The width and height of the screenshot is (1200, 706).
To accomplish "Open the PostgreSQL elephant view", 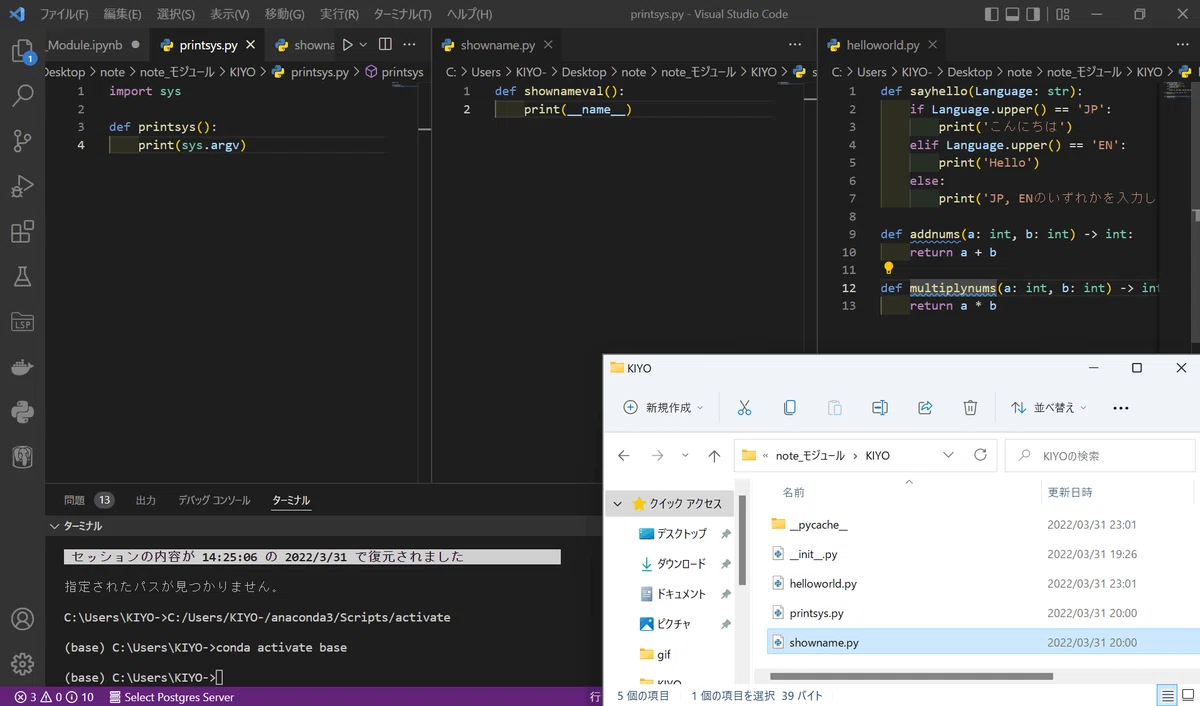I will [22, 457].
